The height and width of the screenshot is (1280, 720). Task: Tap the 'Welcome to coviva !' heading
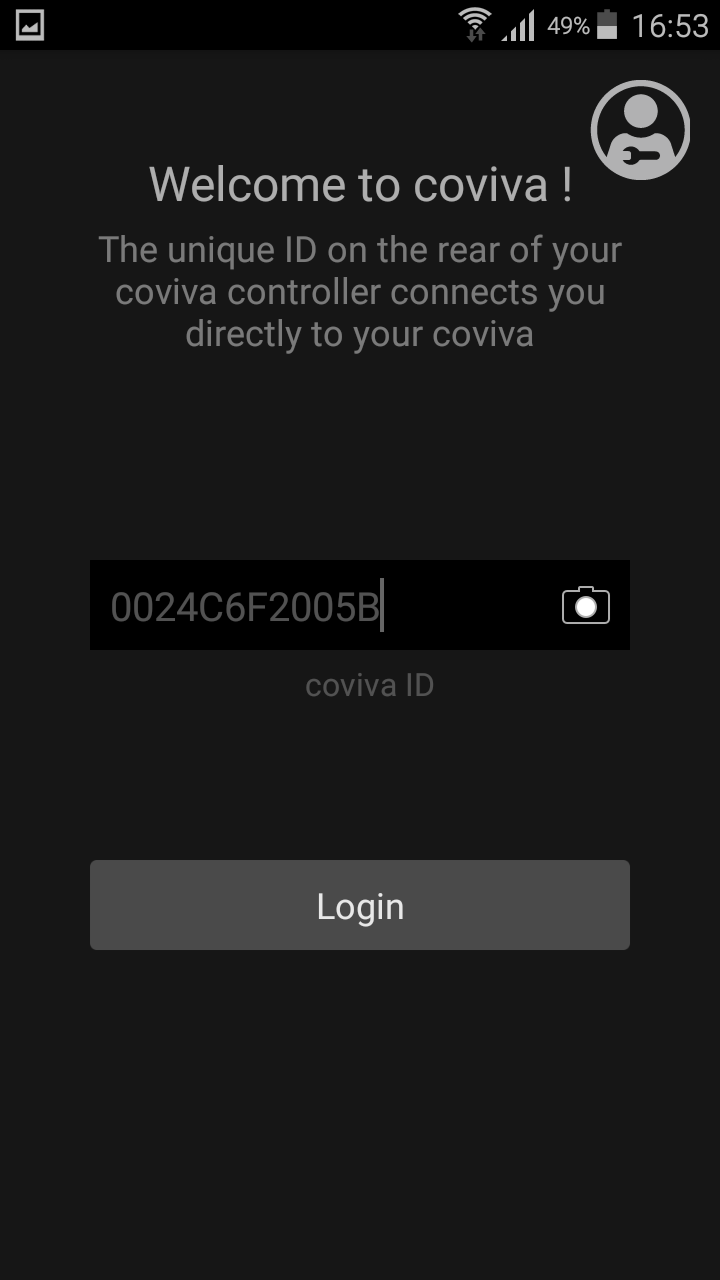coord(360,184)
